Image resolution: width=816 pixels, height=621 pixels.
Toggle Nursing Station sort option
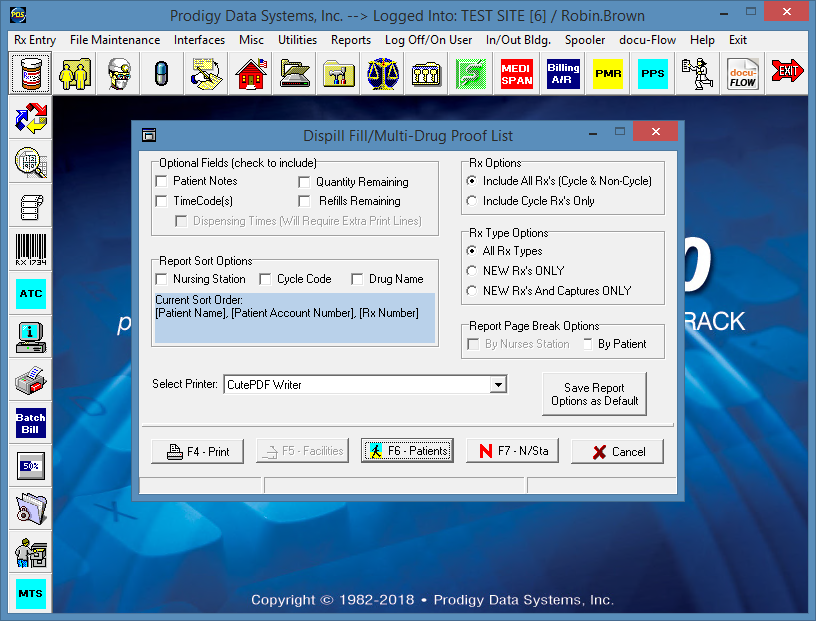click(x=162, y=279)
